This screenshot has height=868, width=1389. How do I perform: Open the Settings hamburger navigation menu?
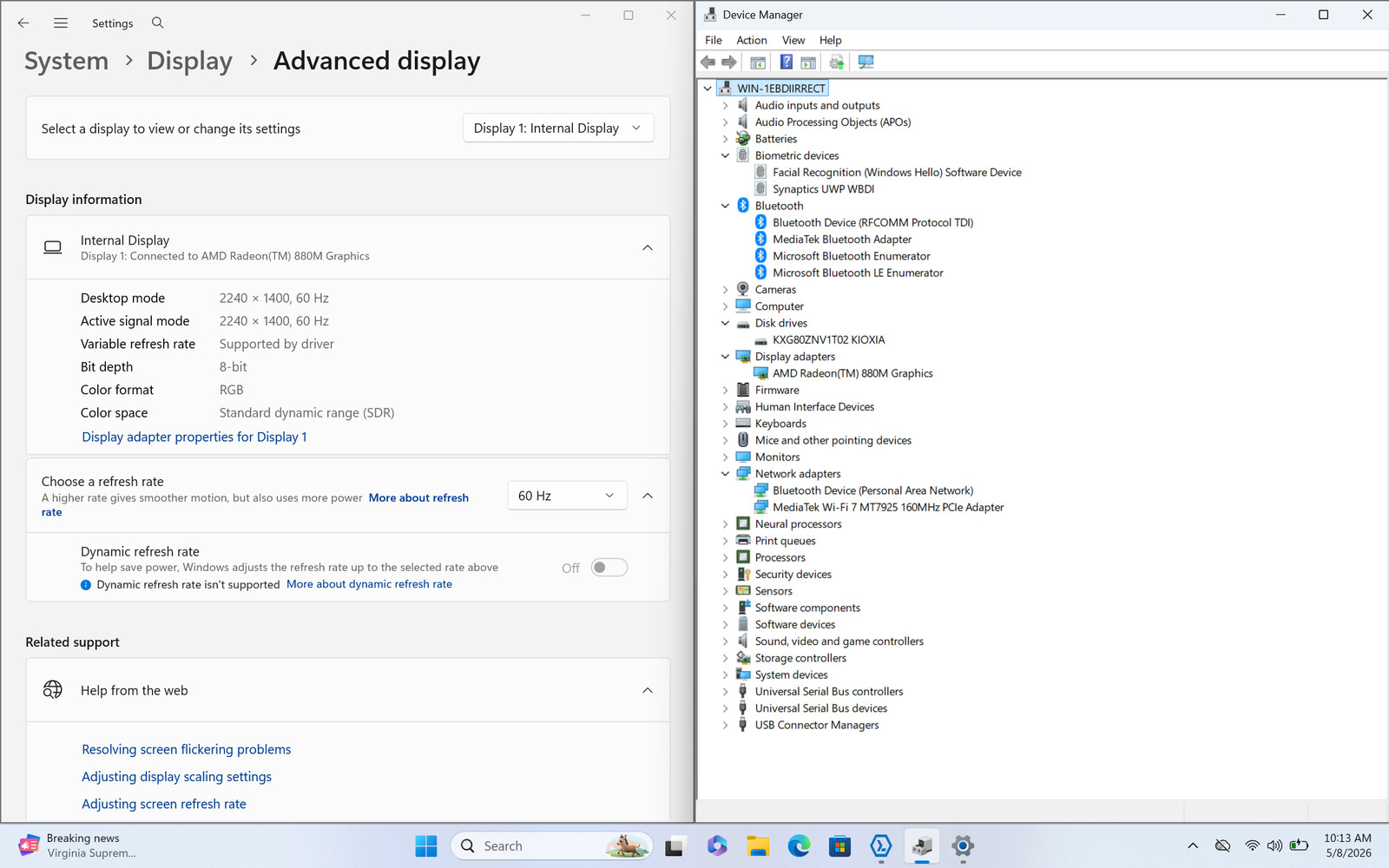61,23
